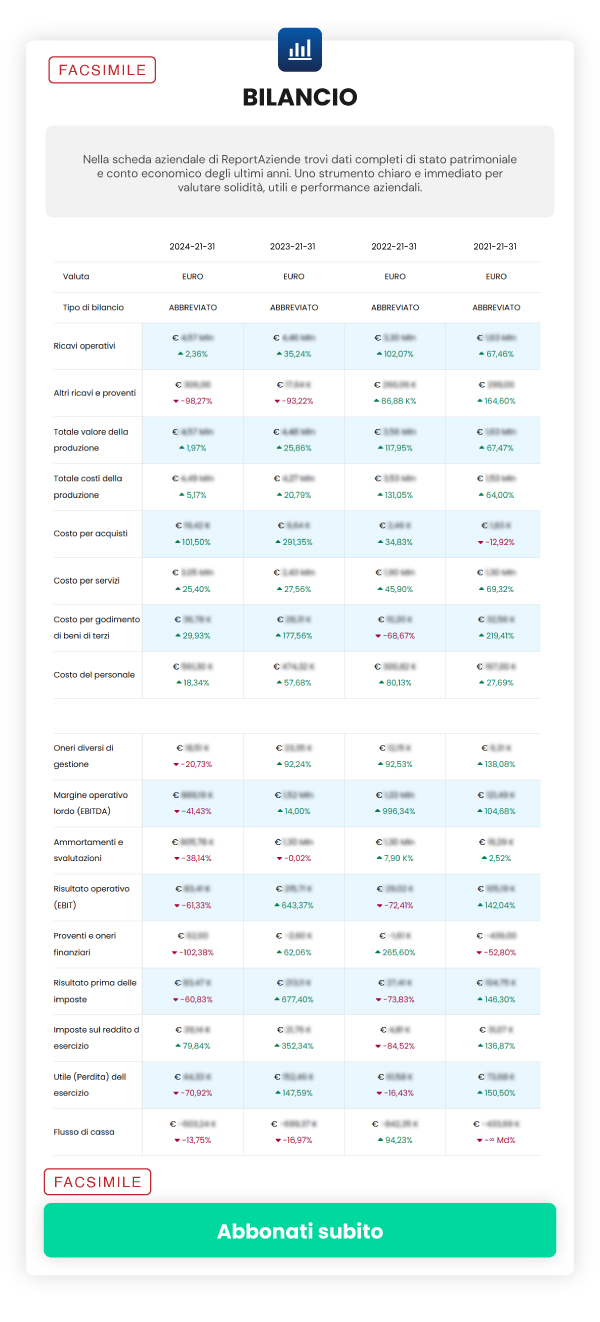Click the top FACSIMILE badge
The image size is (600, 1322).
click(102, 70)
